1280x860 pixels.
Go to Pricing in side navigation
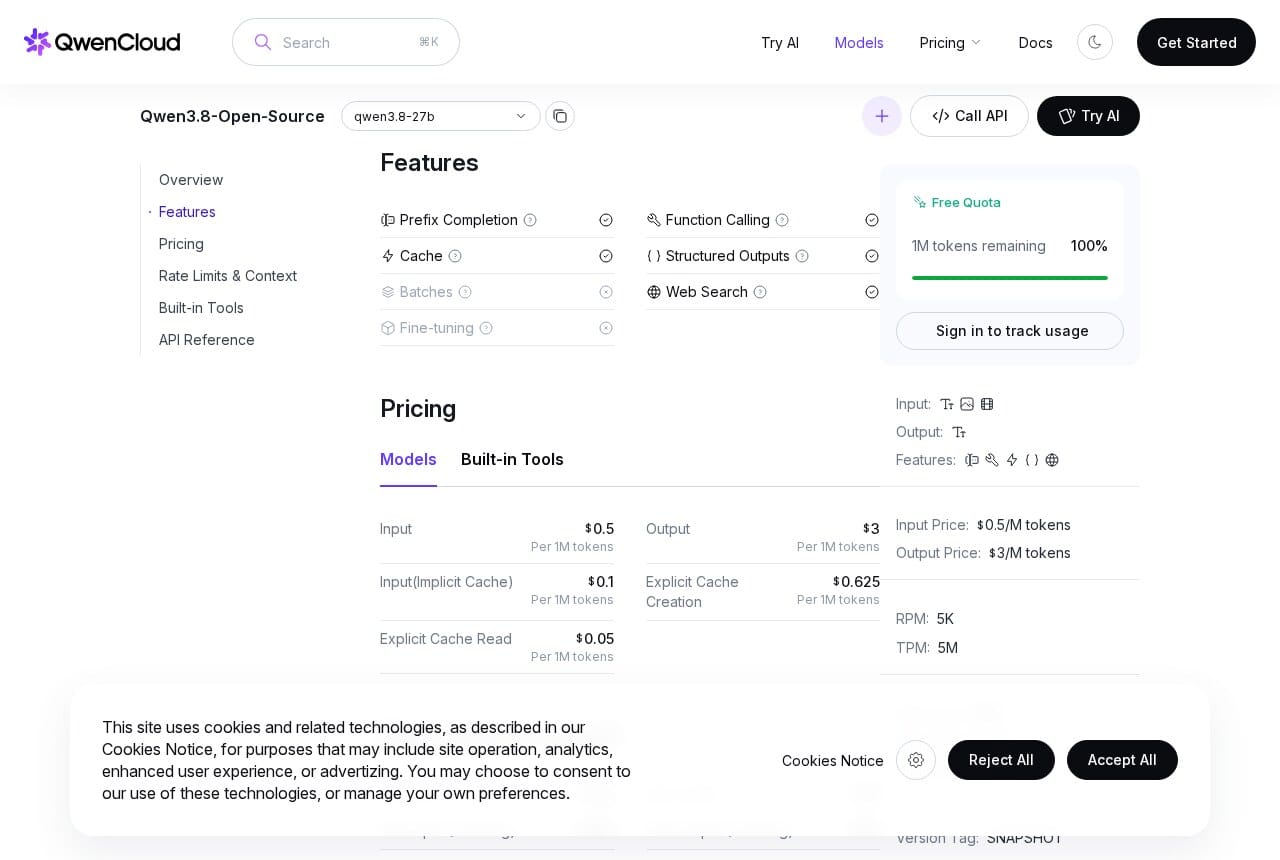tap(181, 244)
